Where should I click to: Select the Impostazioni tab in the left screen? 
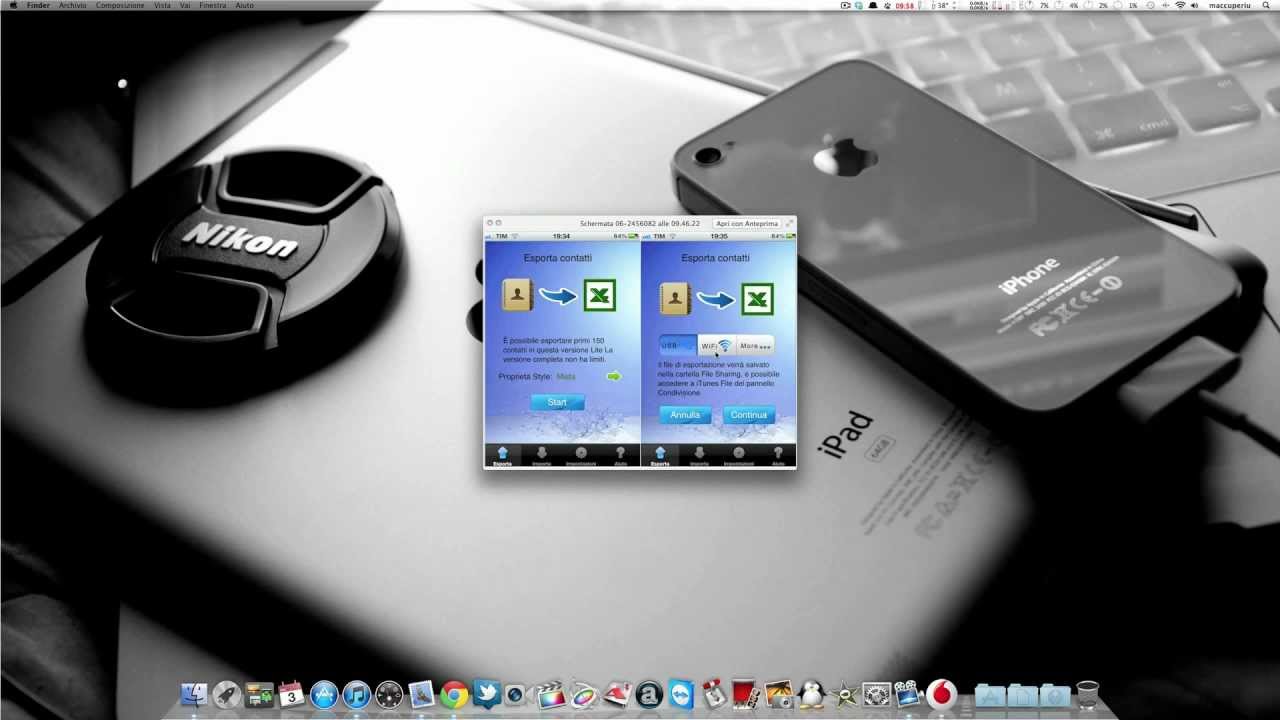click(581, 456)
